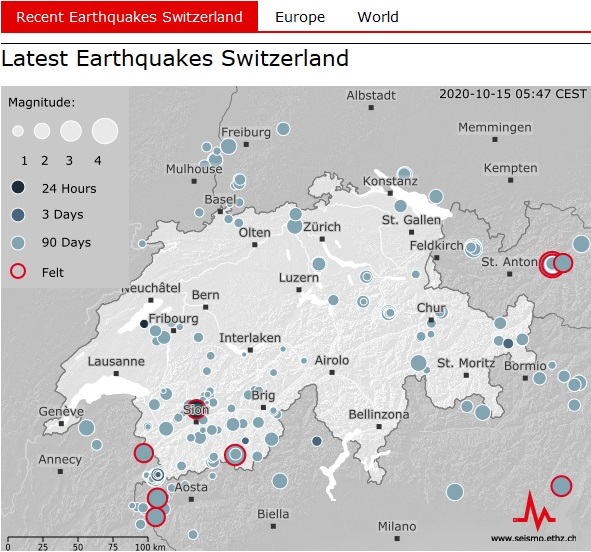This screenshot has width=591, height=552.
Task: Select the felt earthquake marker at Sion
Action: (196, 409)
